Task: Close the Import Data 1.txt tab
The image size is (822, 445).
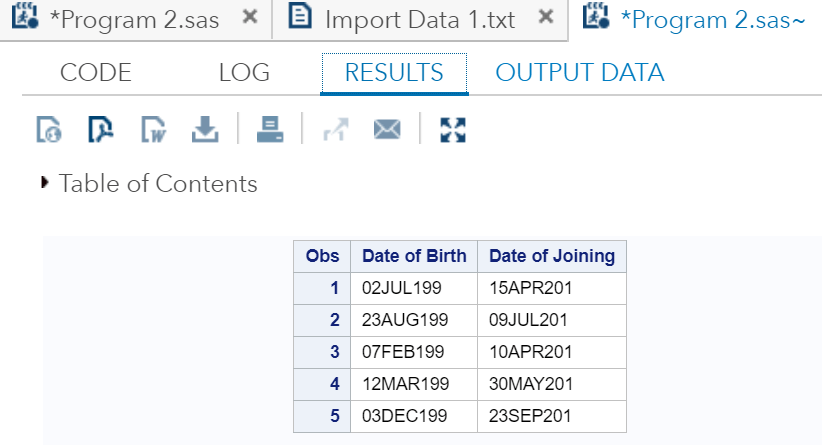Action: (546, 17)
